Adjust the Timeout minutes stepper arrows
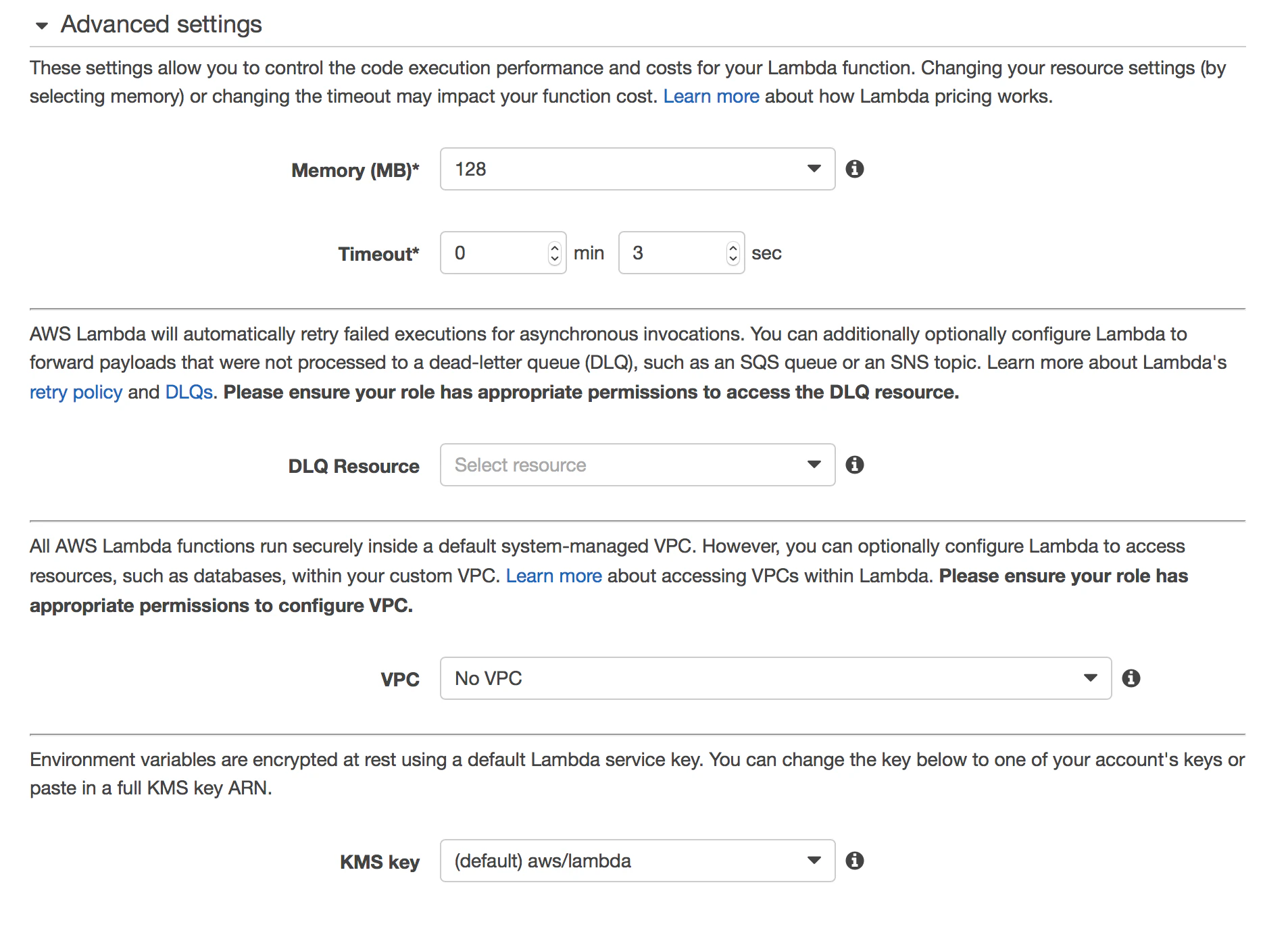 (x=555, y=253)
